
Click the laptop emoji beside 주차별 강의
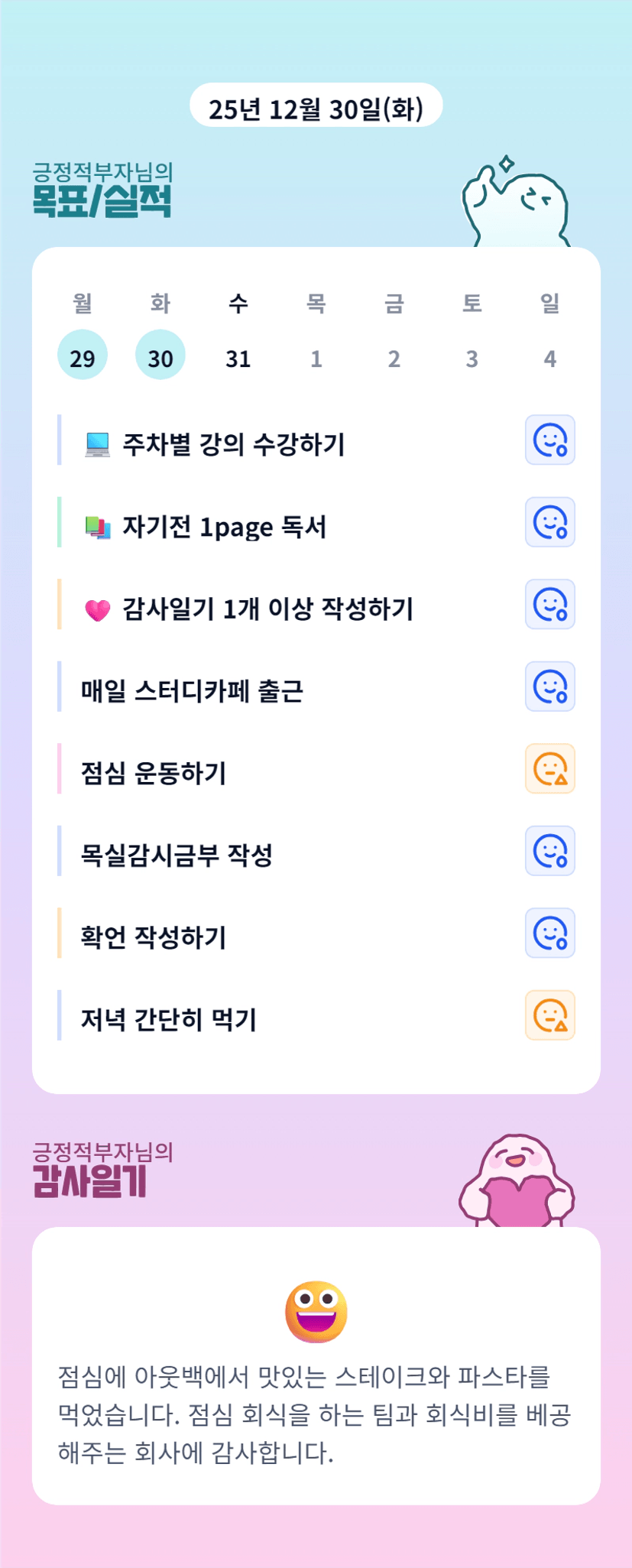[97, 444]
